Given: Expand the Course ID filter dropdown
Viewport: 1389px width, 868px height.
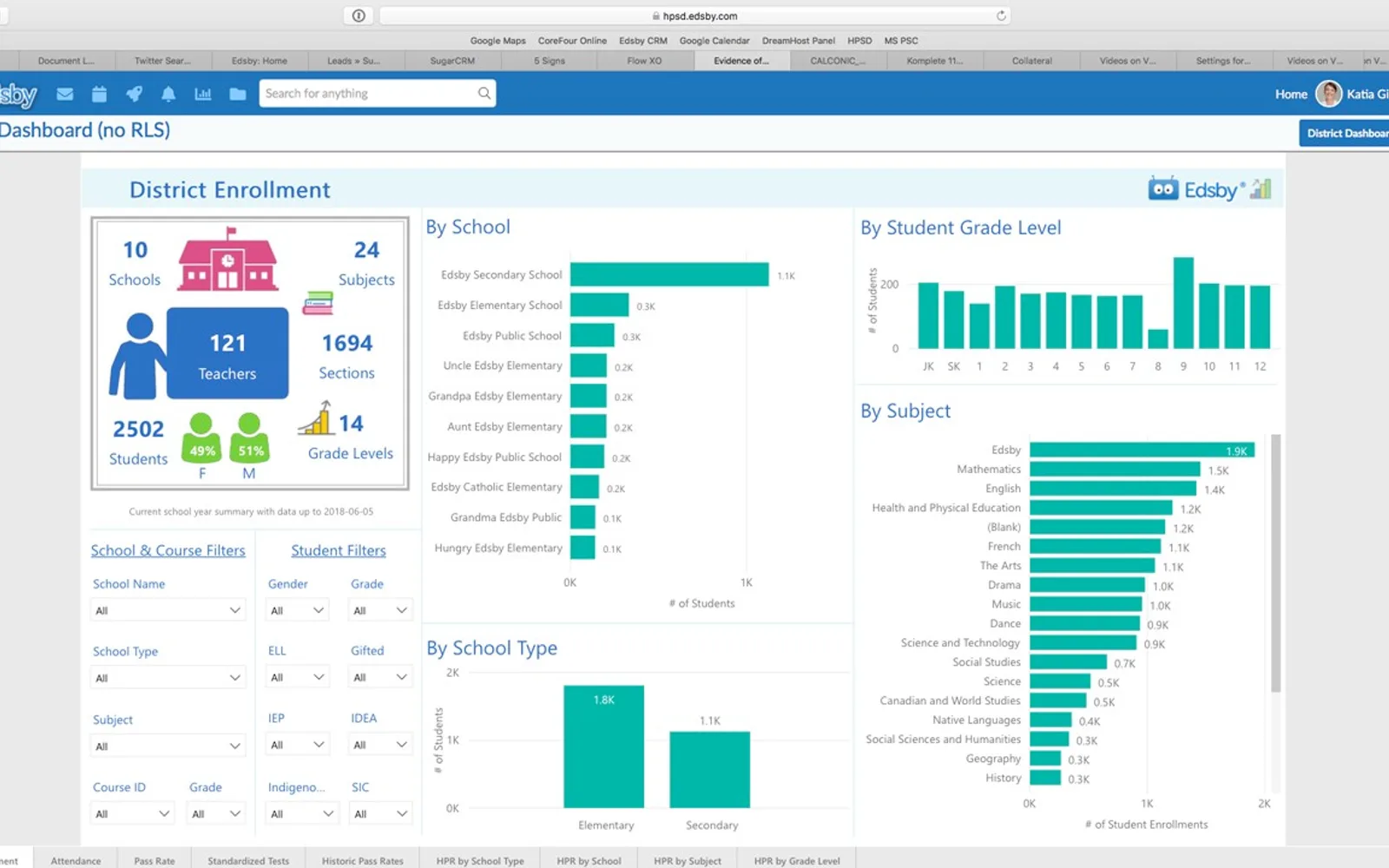Looking at the screenshot, I should [x=132, y=813].
